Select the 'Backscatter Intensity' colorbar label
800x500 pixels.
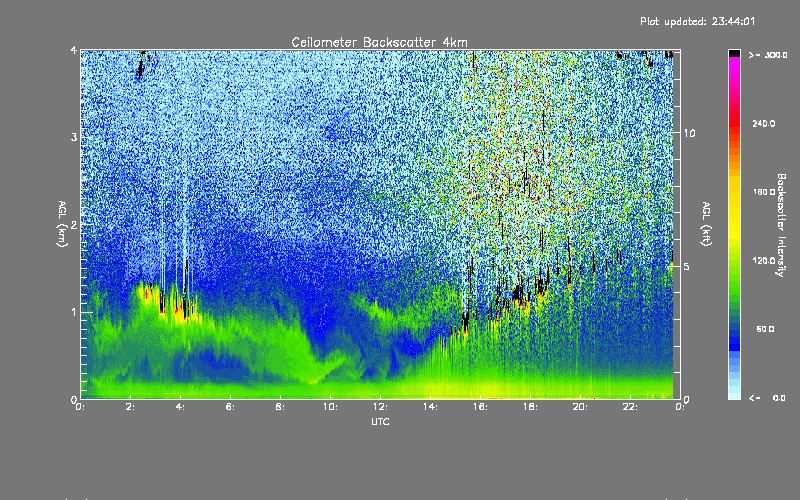tap(781, 225)
